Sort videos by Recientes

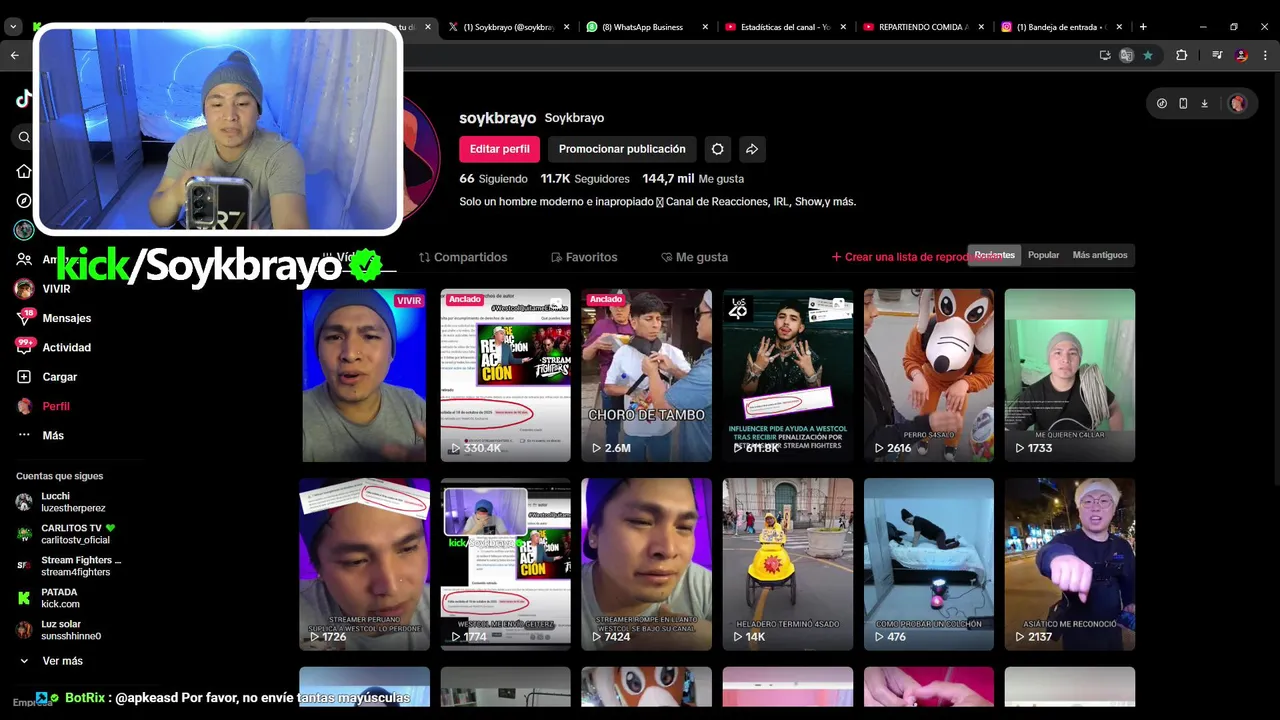tap(994, 255)
